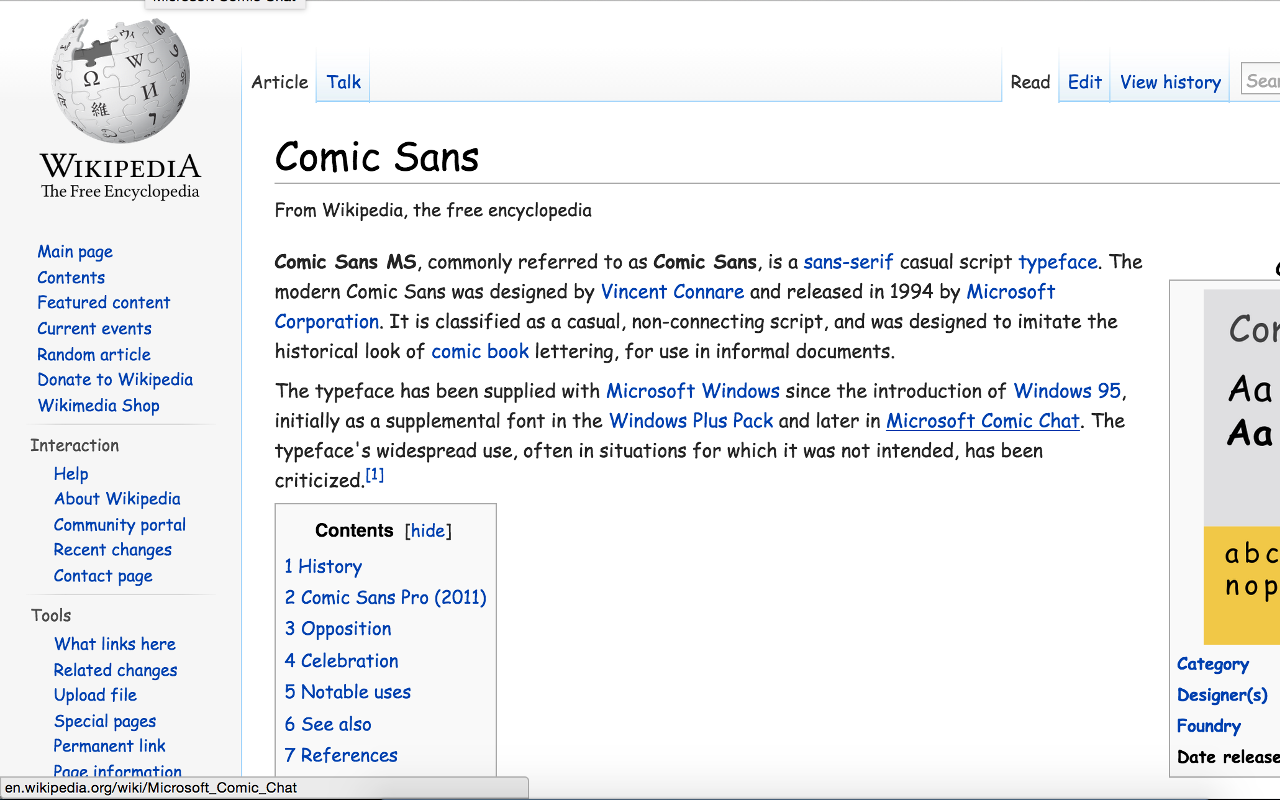Image resolution: width=1280 pixels, height=800 pixels.
Task: Follow the typeface link
Action: pos(1058,262)
